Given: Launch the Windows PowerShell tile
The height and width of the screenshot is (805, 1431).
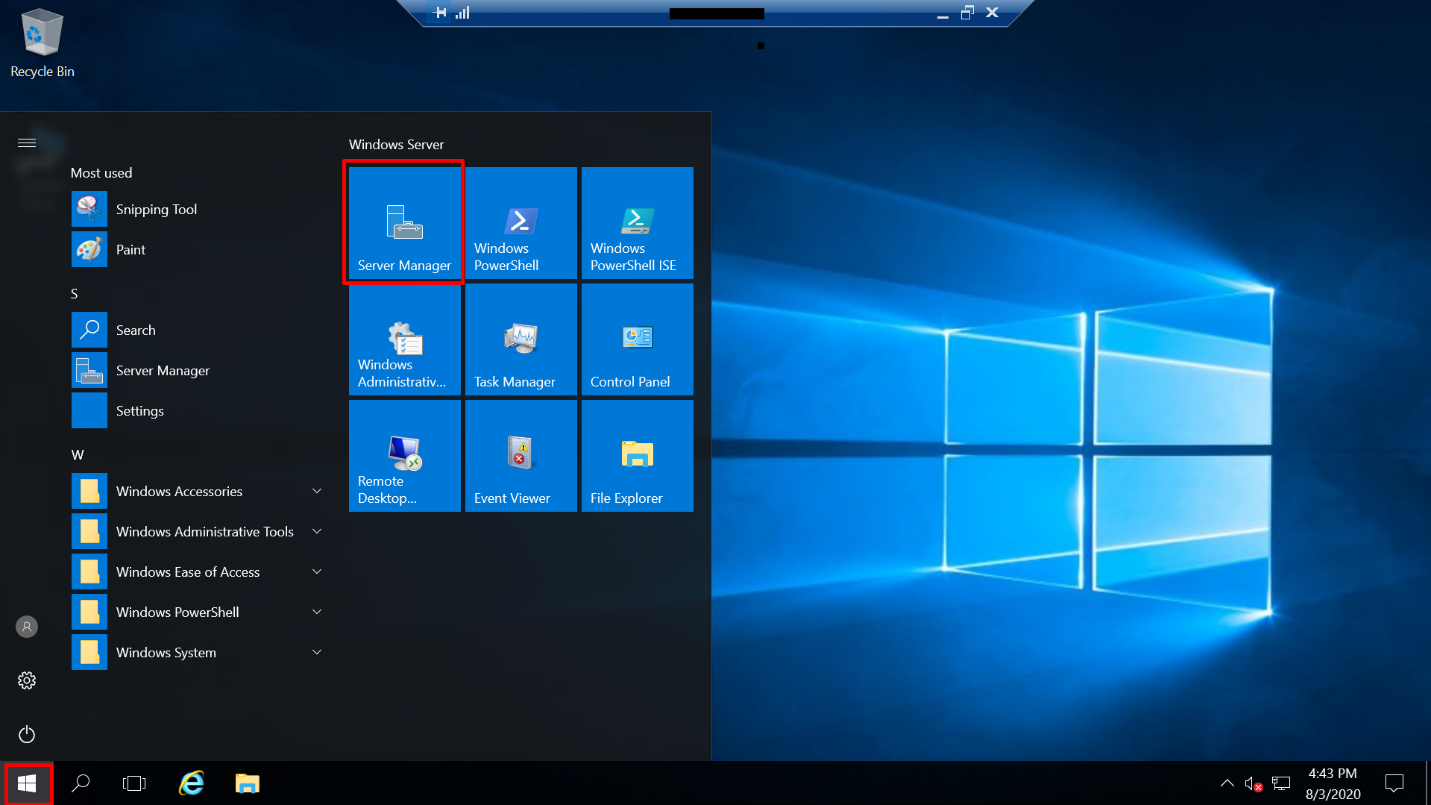Looking at the screenshot, I should (x=521, y=222).
